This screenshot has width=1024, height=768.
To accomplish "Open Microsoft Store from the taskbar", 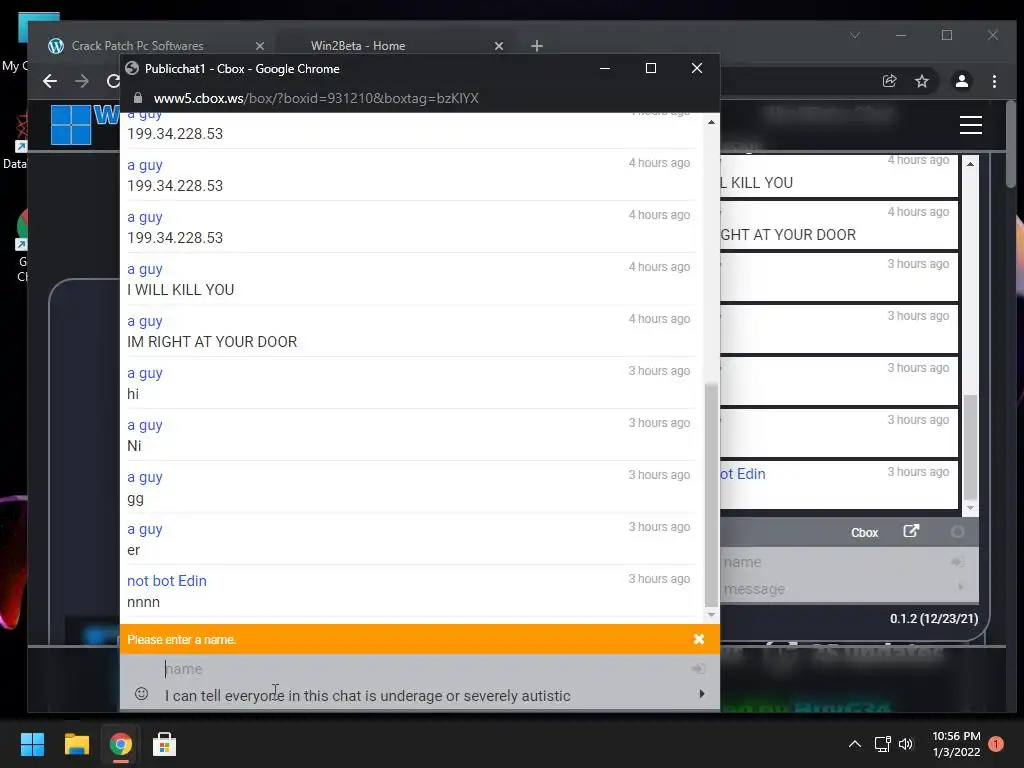I will (x=164, y=744).
